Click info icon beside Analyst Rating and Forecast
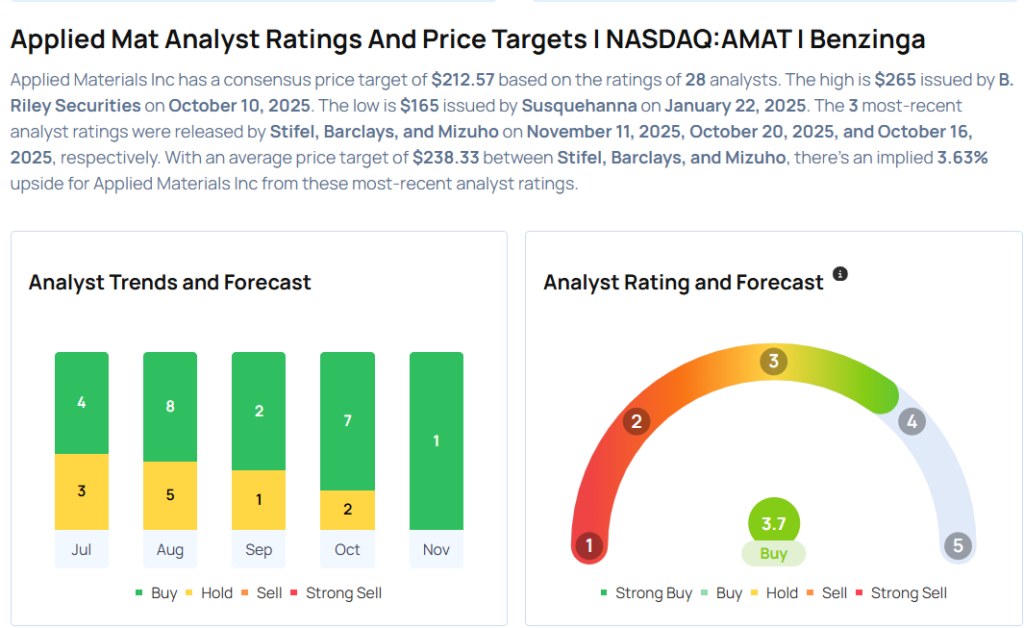Screen dimensions: 1024x628 tap(840, 274)
